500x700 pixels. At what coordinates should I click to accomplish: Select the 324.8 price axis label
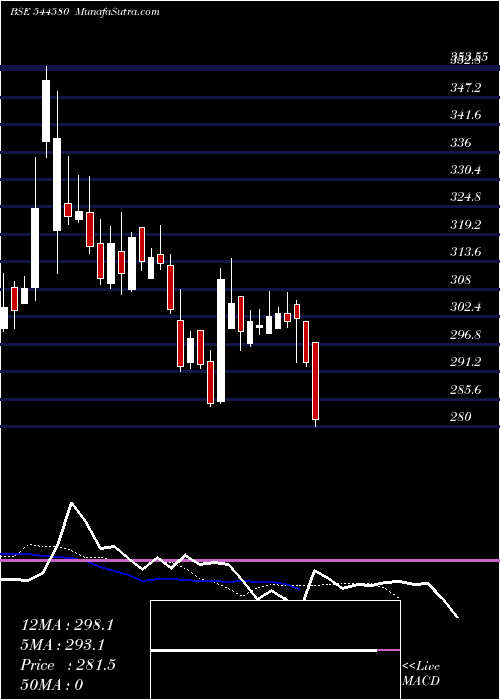point(466,197)
